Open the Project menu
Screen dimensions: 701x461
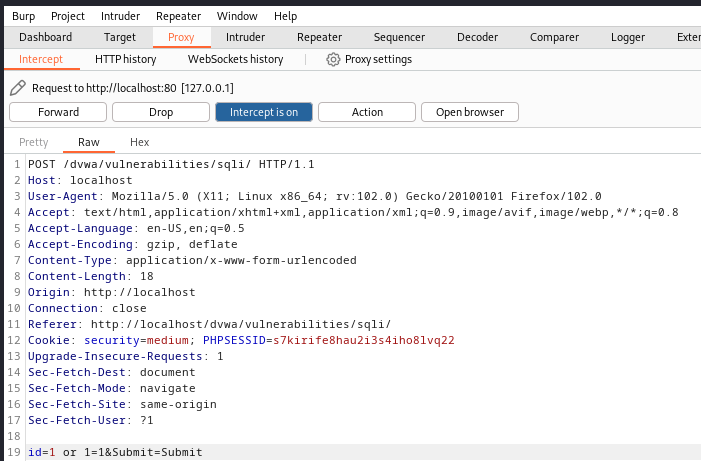coord(68,16)
